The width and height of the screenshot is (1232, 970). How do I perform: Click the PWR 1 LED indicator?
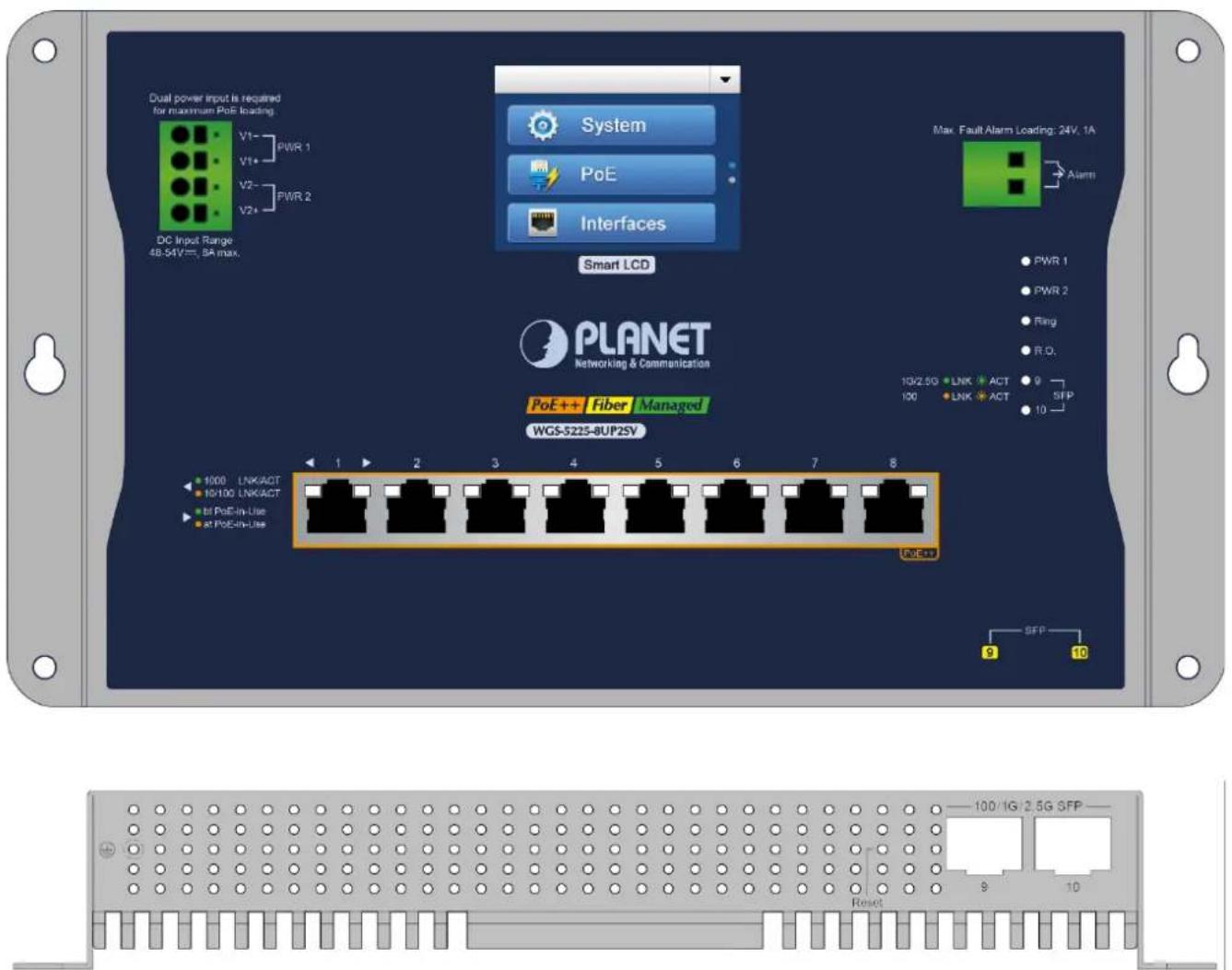click(x=1026, y=261)
